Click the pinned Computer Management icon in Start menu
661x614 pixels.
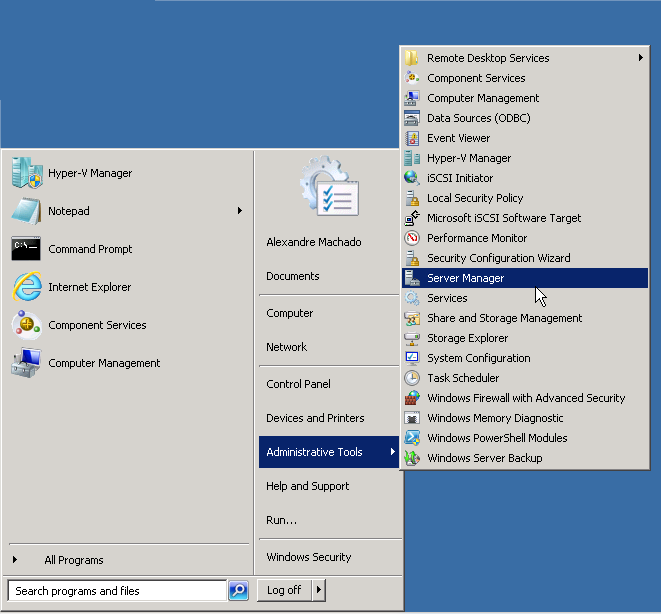pyautogui.click(x=27, y=362)
